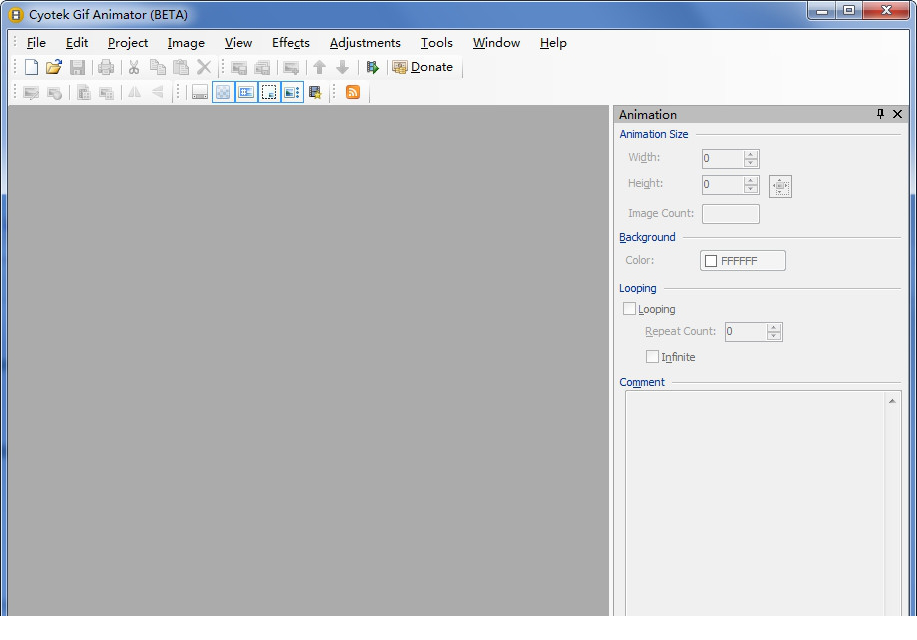This screenshot has height=640, width=917.
Task: Increase Width using stepper up arrow
Action: [x=751, y=154]
